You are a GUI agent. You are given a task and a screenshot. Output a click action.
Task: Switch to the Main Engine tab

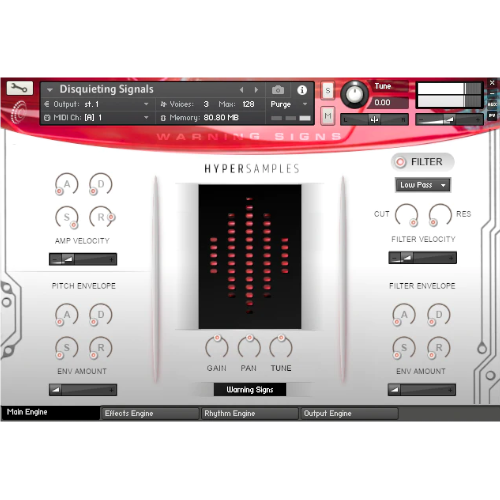click(50, 413)
